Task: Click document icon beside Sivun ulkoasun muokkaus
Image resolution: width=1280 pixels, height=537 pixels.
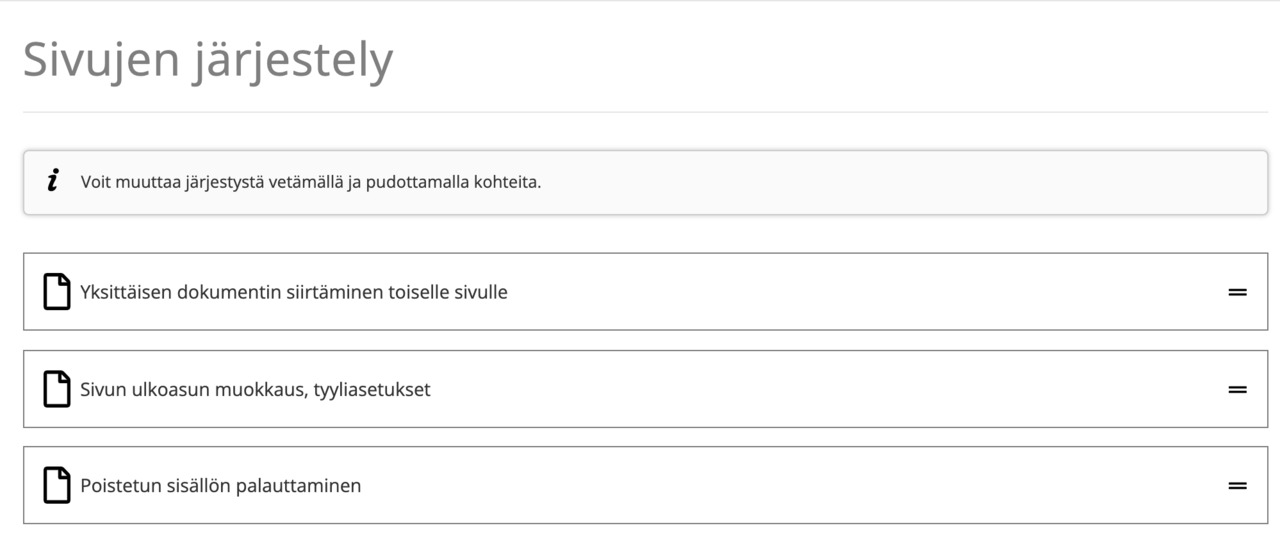Action: 57,389
